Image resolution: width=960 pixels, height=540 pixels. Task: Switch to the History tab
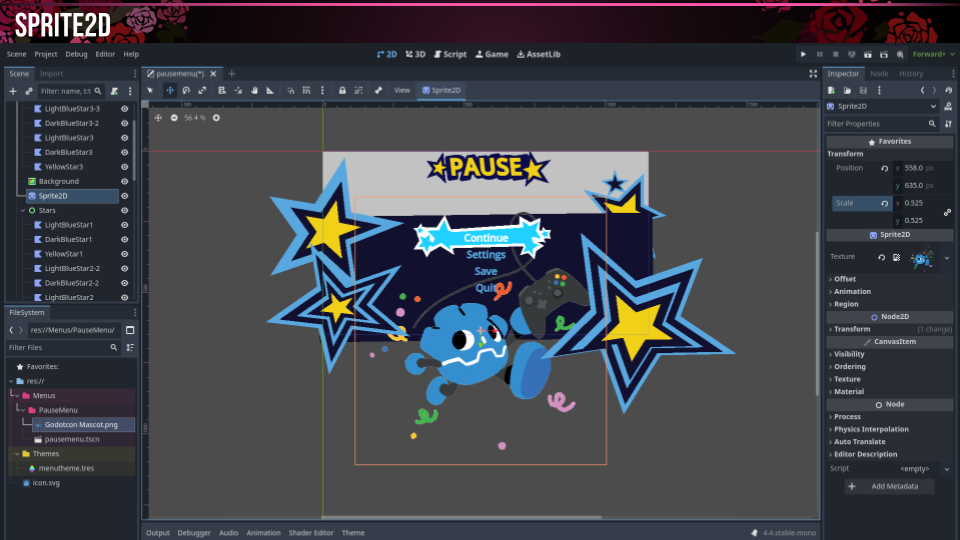pyautogui.click(x=911, y=74)
